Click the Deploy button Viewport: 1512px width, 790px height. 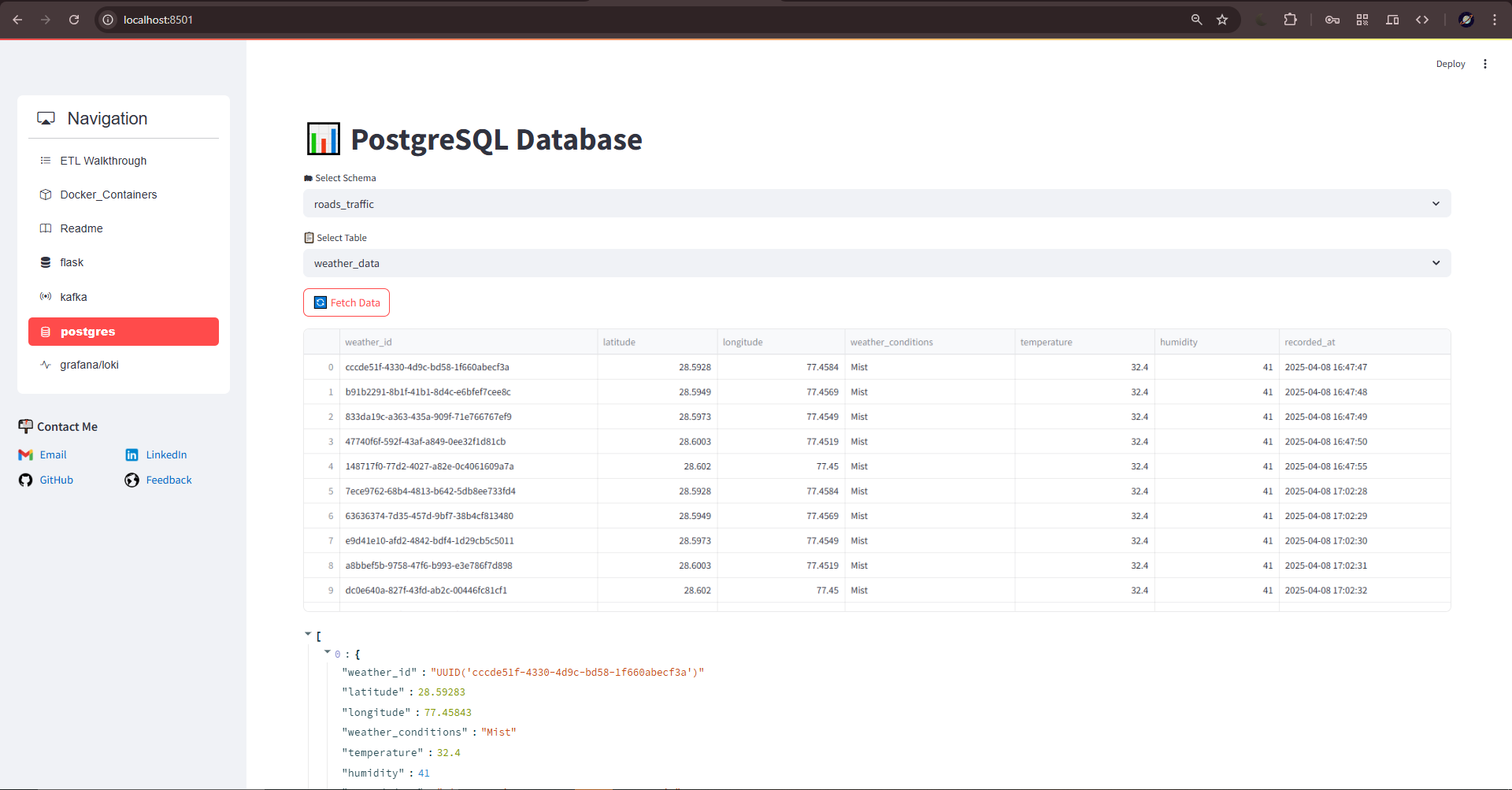1451,64
